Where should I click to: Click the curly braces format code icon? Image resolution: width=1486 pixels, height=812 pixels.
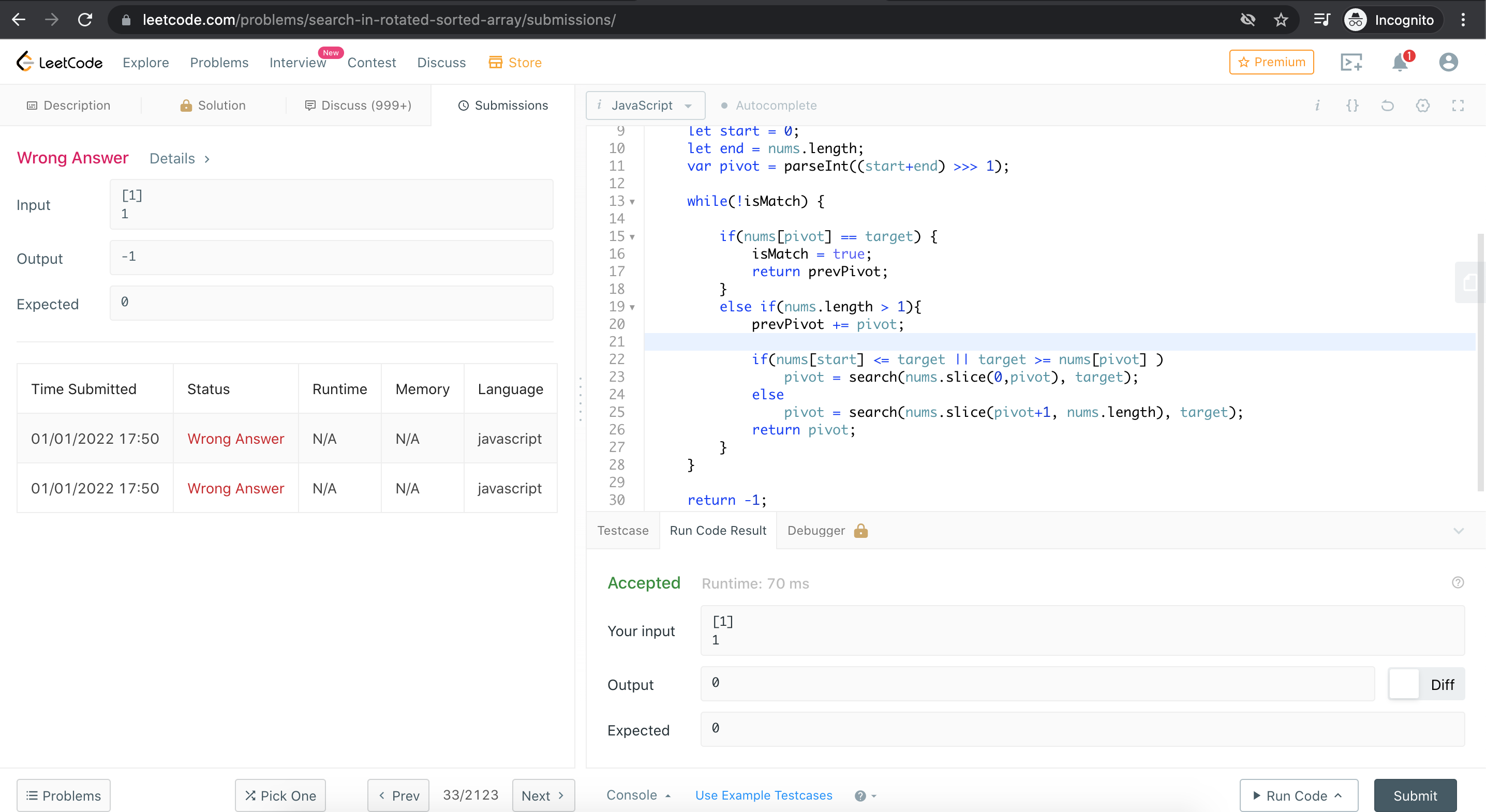[1351, 106]
